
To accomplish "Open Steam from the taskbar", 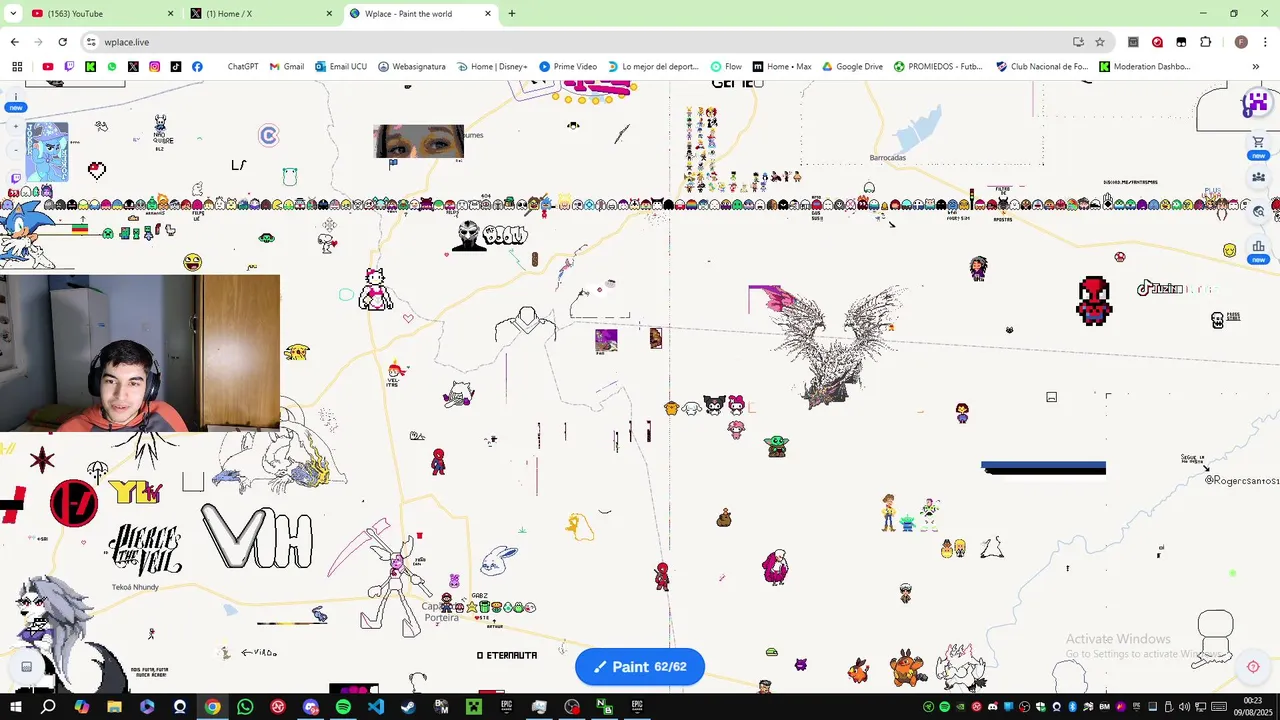I will (408, 707).
